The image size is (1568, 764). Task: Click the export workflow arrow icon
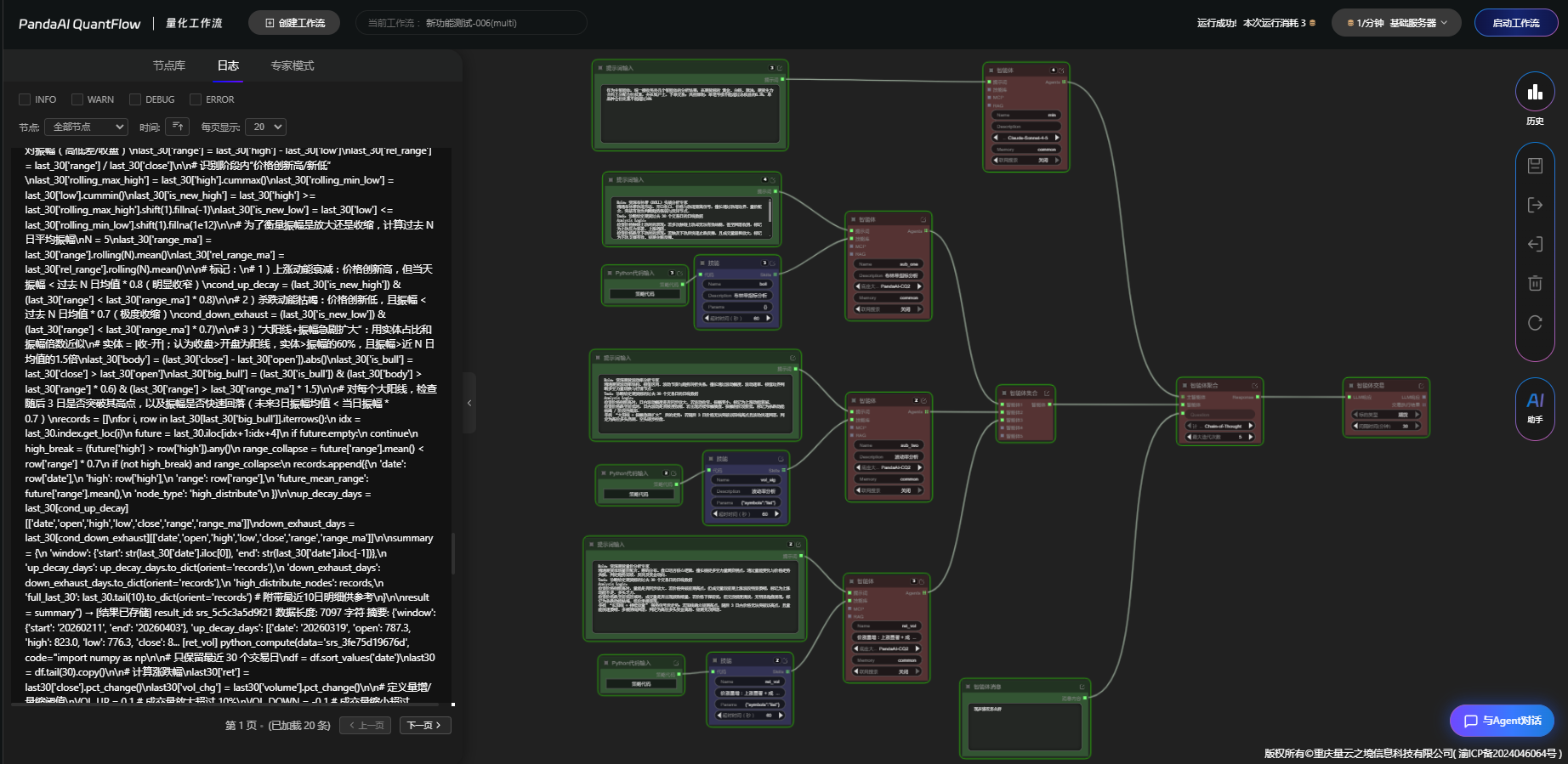coord(1535,205)
